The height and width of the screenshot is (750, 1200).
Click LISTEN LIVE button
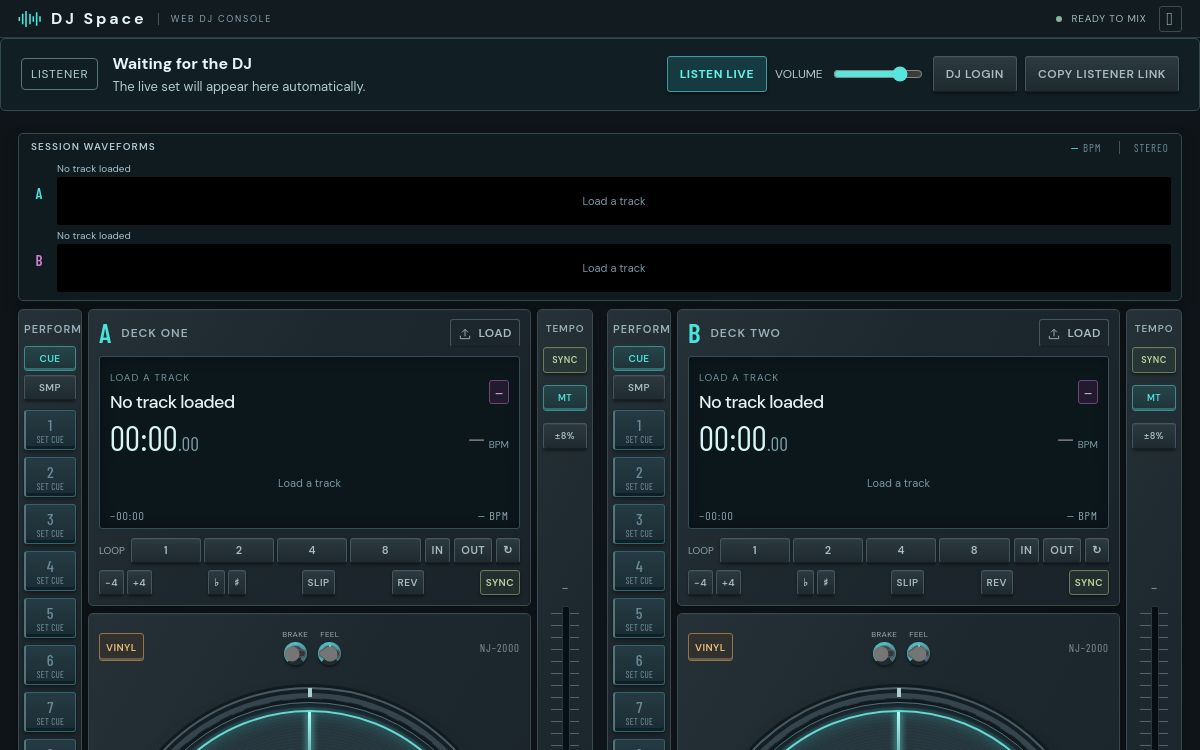tap(717, 74)
